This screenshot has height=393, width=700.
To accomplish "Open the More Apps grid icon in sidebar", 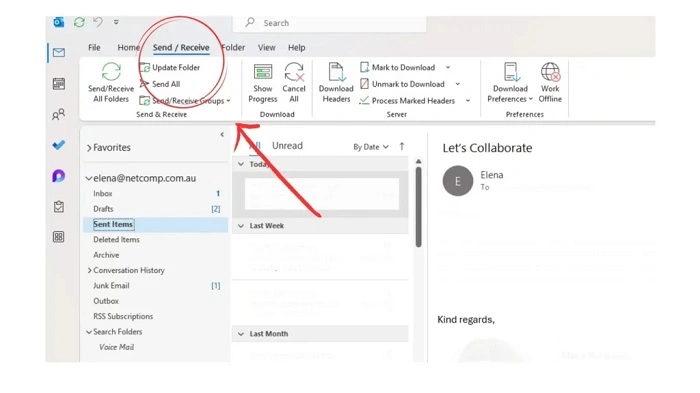I will pos(58,237).
